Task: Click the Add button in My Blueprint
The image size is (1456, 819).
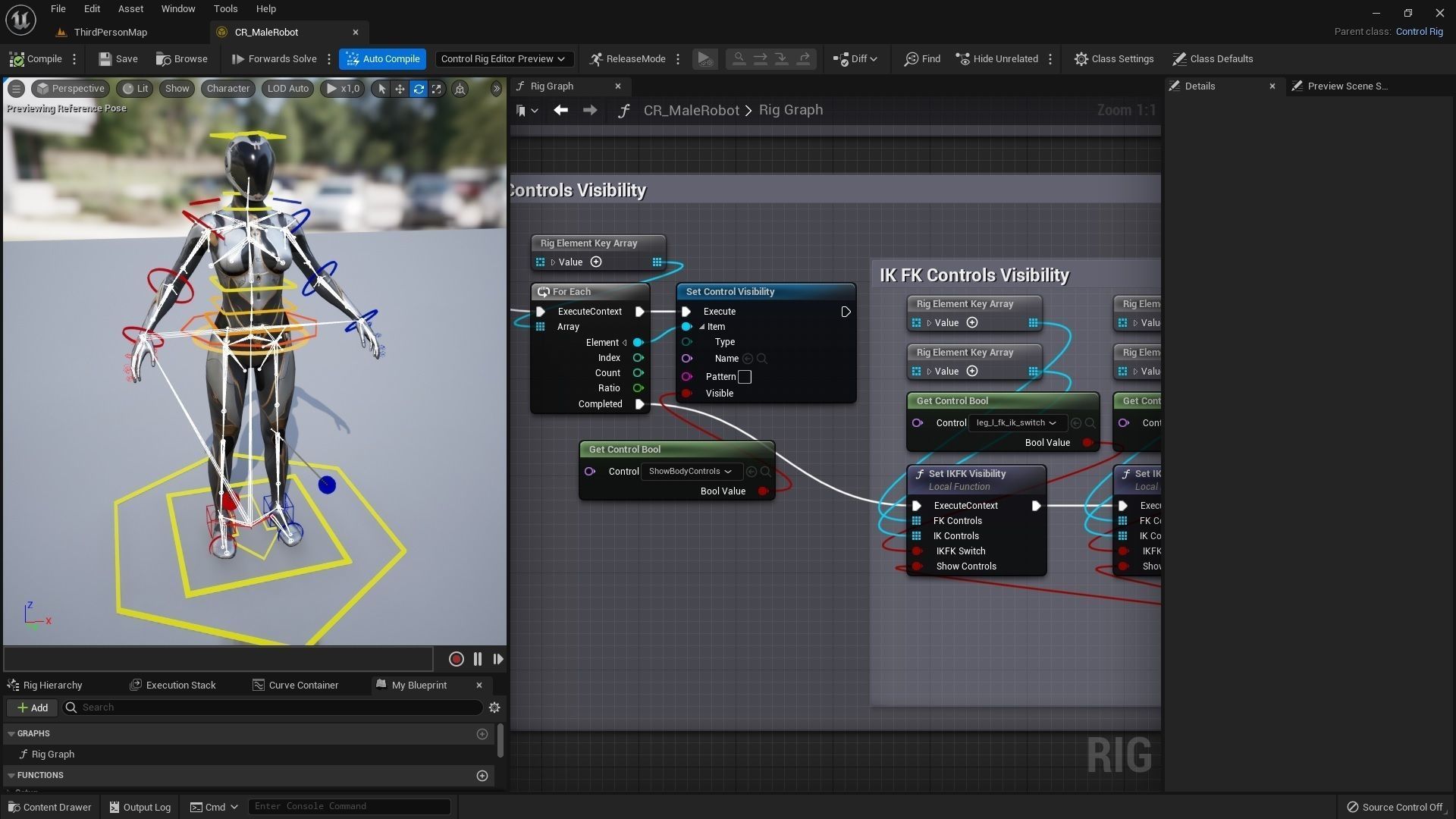Action: pos(33,708)
